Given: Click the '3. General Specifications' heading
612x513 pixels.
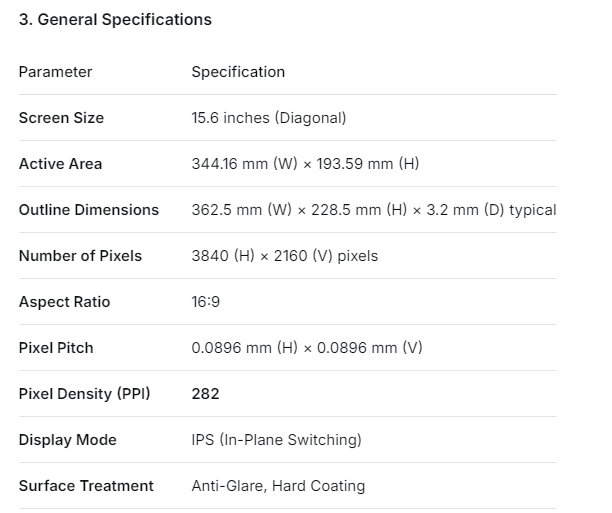Looking at the screenshot, I should click(x=115, y=19).
